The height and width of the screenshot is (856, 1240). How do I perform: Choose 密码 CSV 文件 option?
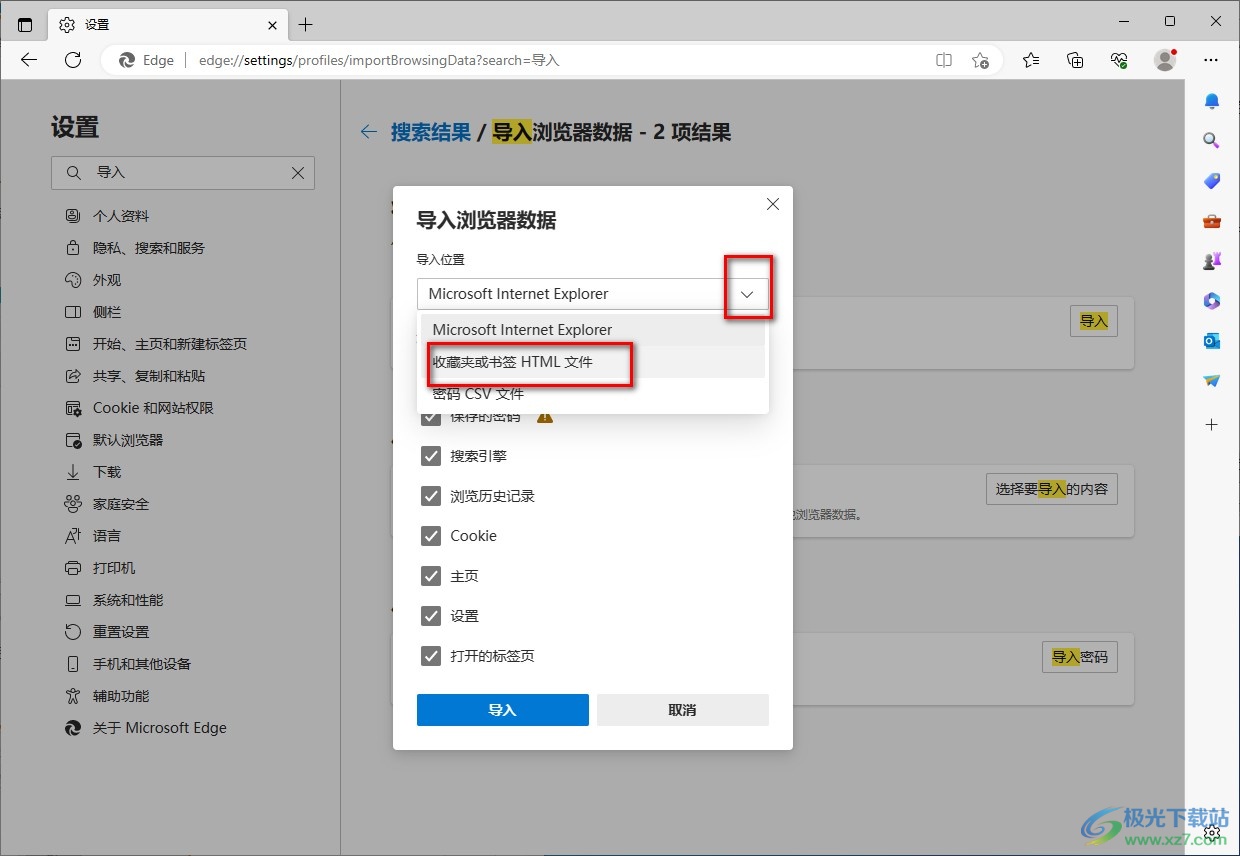593,394
